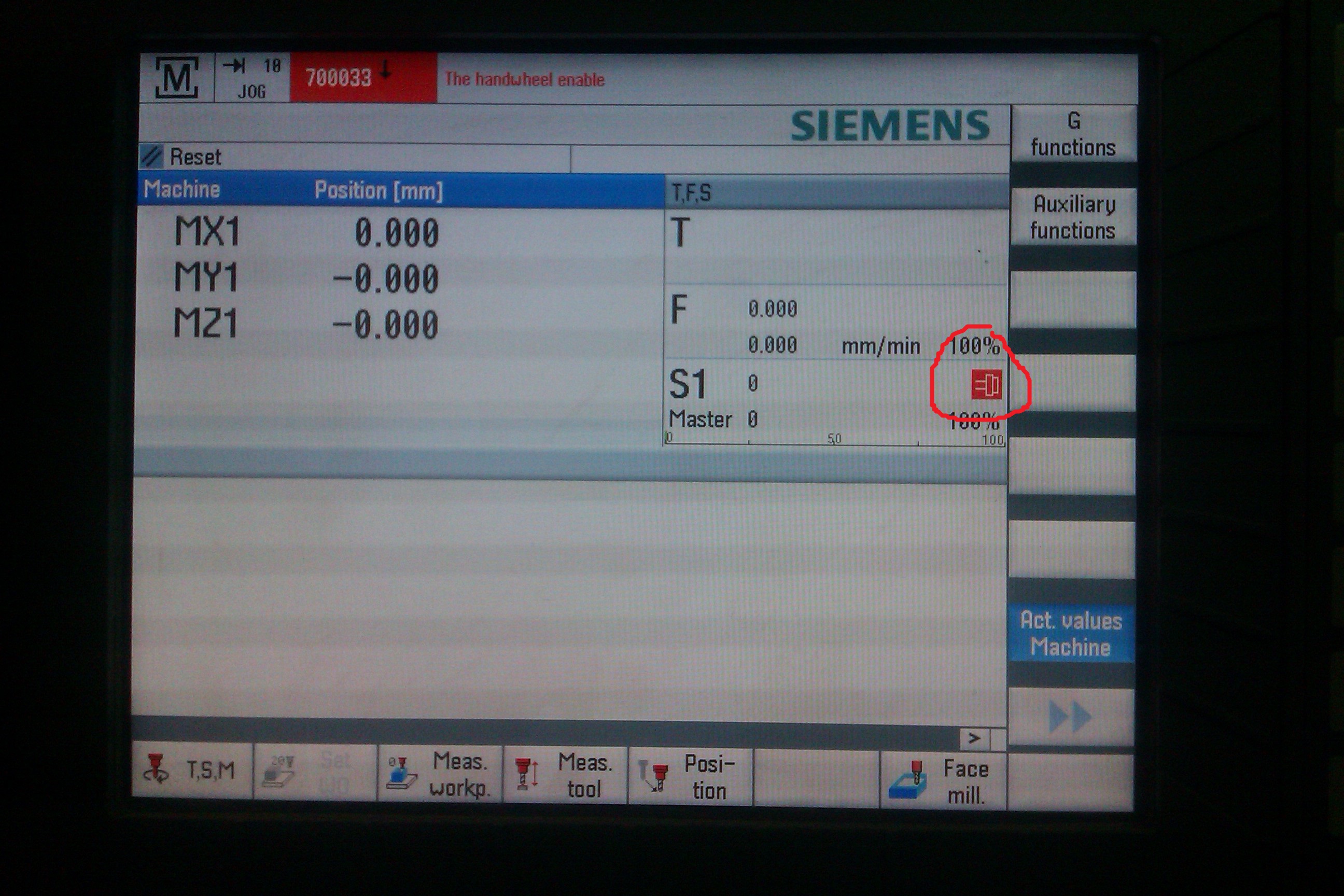Toggle Act. values Machine softkey

[1071, 634]
